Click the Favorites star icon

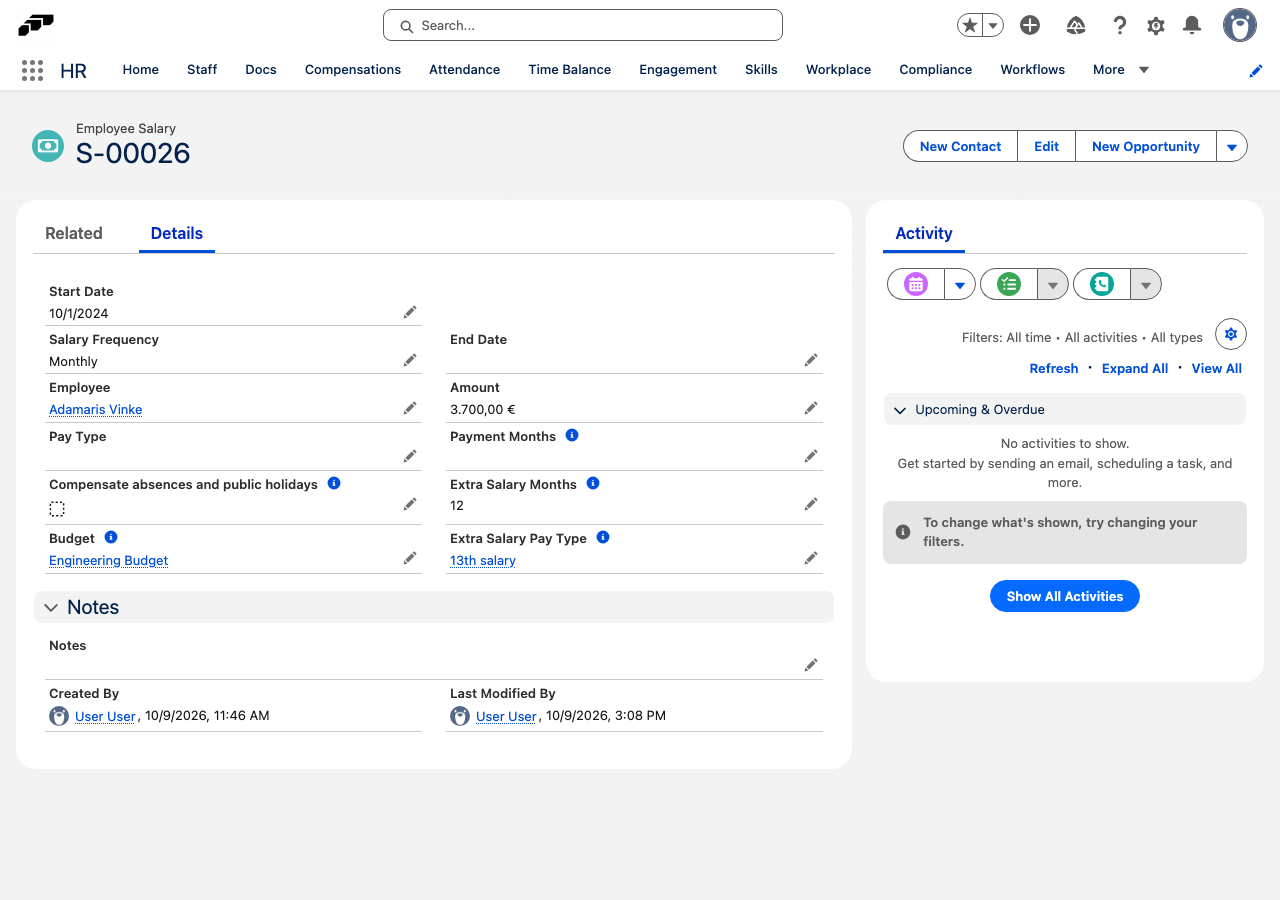coord(970,26)
